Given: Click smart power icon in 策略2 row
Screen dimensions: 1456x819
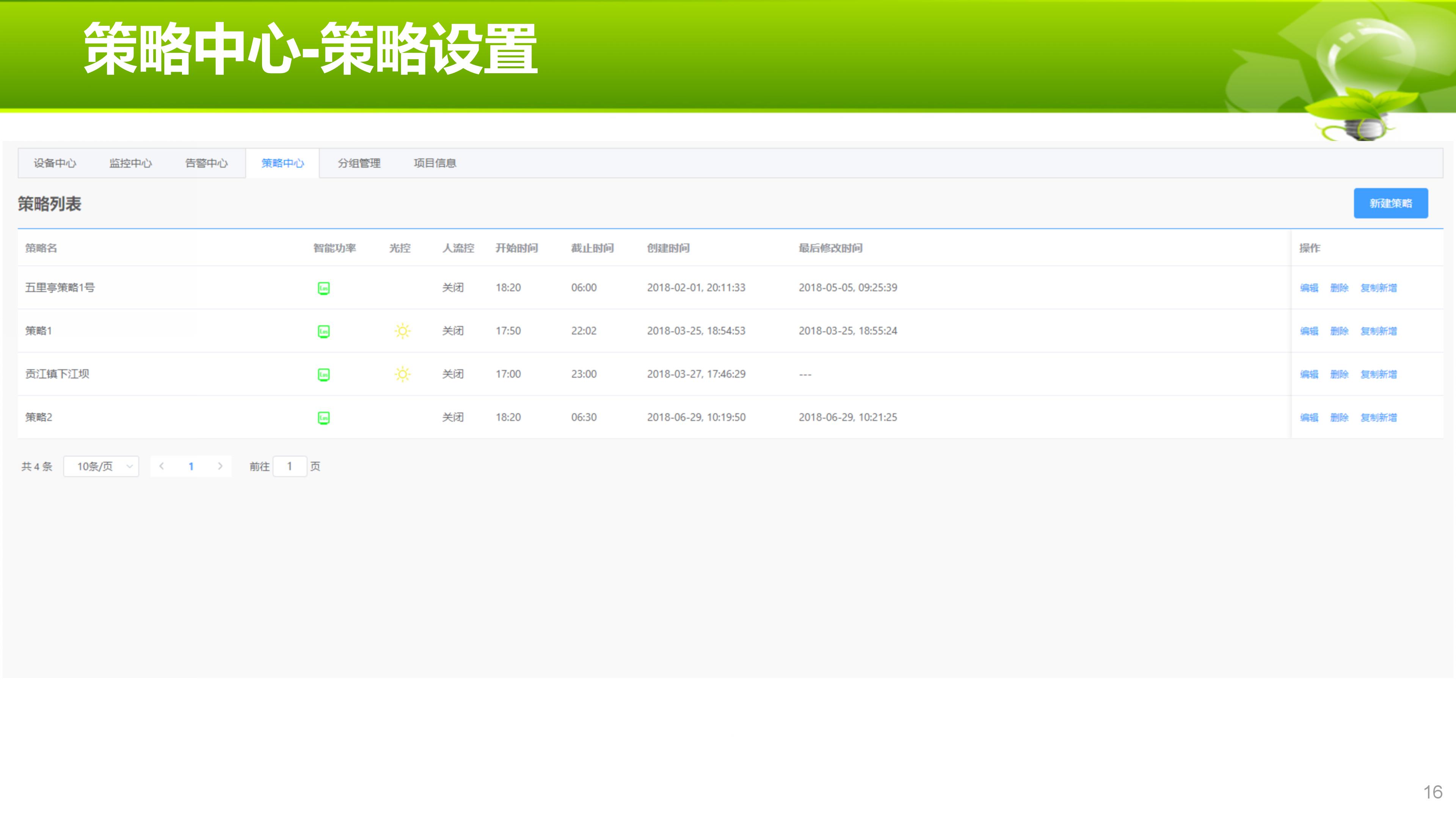Looking at the screenshot, I should (323, 418).
